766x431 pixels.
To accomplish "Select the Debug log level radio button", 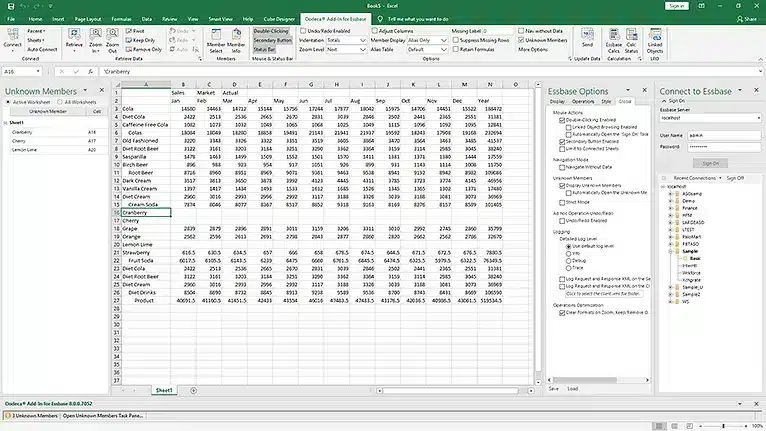I will tap(569, 261).
